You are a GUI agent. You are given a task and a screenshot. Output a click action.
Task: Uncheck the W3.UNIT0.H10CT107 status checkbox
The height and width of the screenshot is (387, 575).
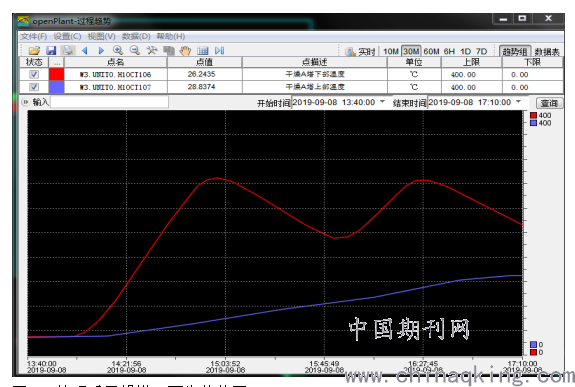click(34, 87)
